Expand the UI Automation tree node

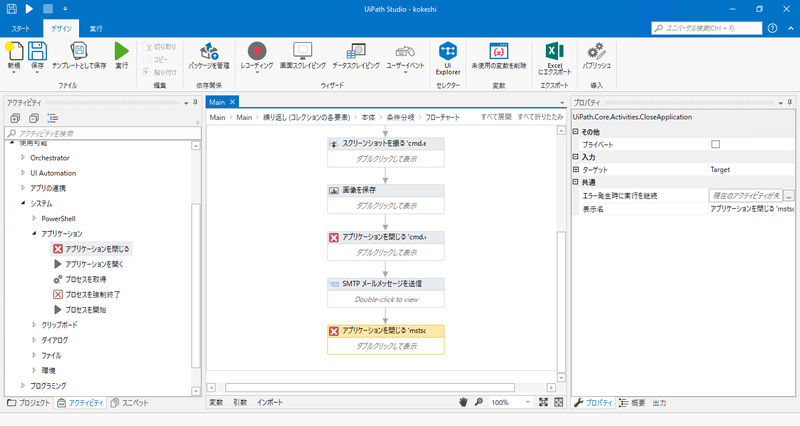[x=23, y=173]
